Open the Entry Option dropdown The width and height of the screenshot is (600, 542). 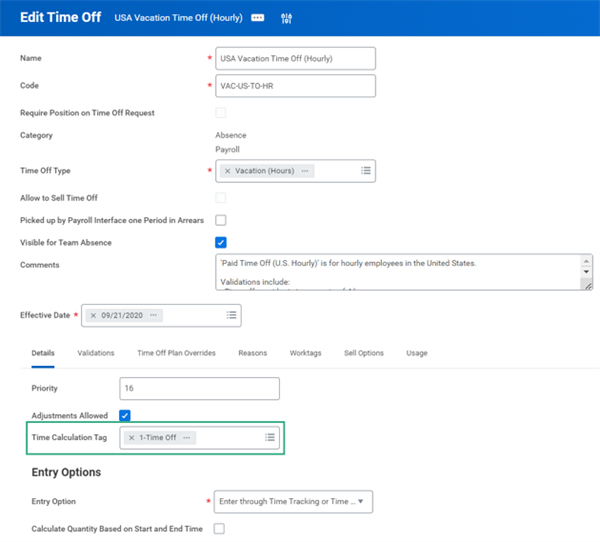293,501
